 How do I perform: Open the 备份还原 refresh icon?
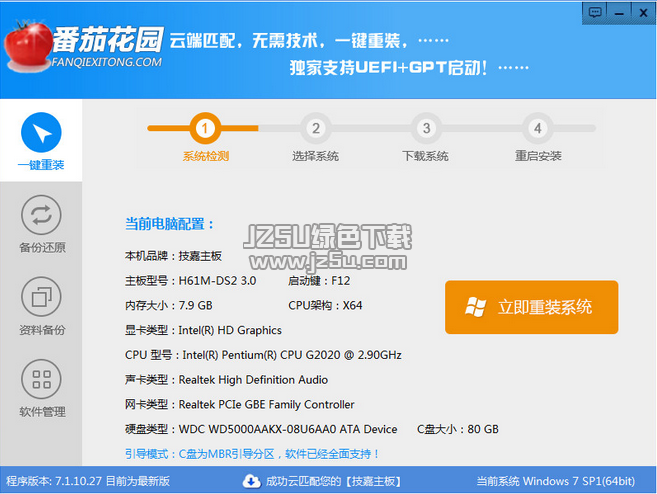click(41, 215)
